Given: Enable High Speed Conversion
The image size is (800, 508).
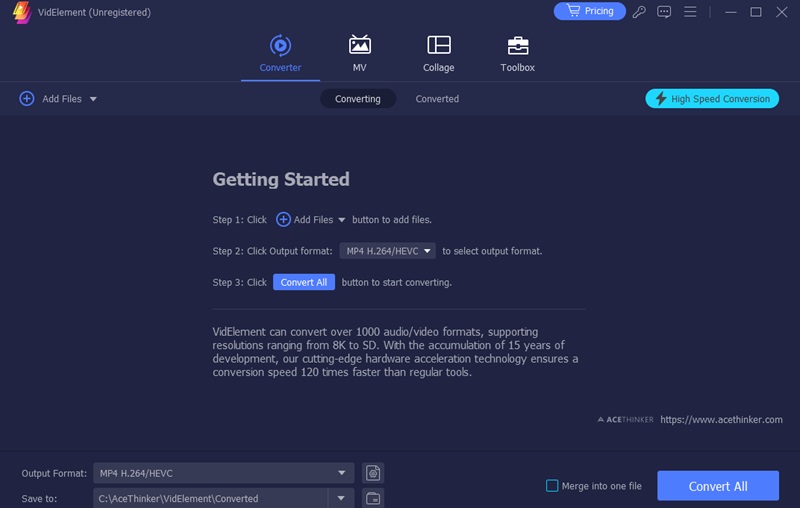Looking at the screenshot, I should tap(712, 98).
